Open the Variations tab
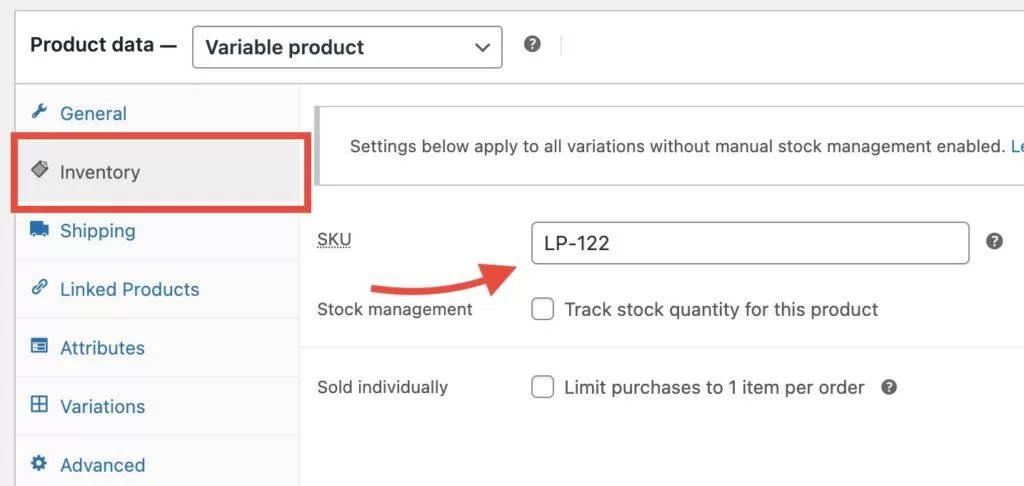1024x486 pixels. click(102, 407)
